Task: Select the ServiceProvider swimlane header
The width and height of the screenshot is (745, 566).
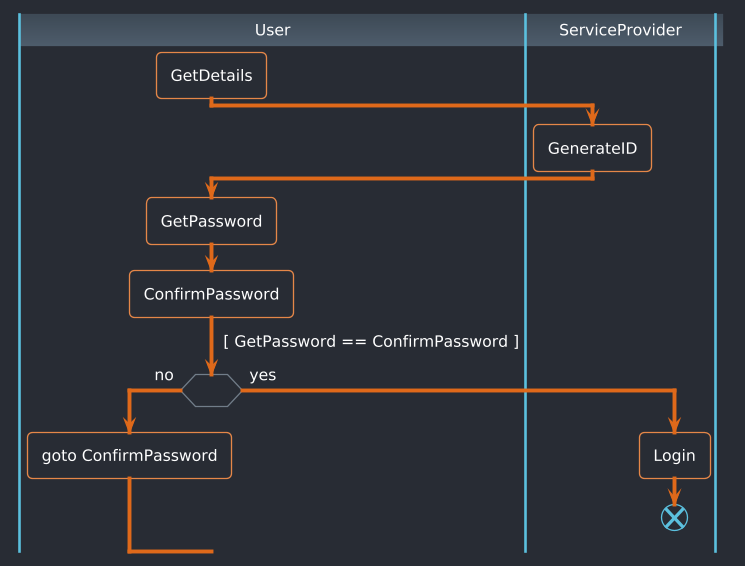Action: click(620, 30)
